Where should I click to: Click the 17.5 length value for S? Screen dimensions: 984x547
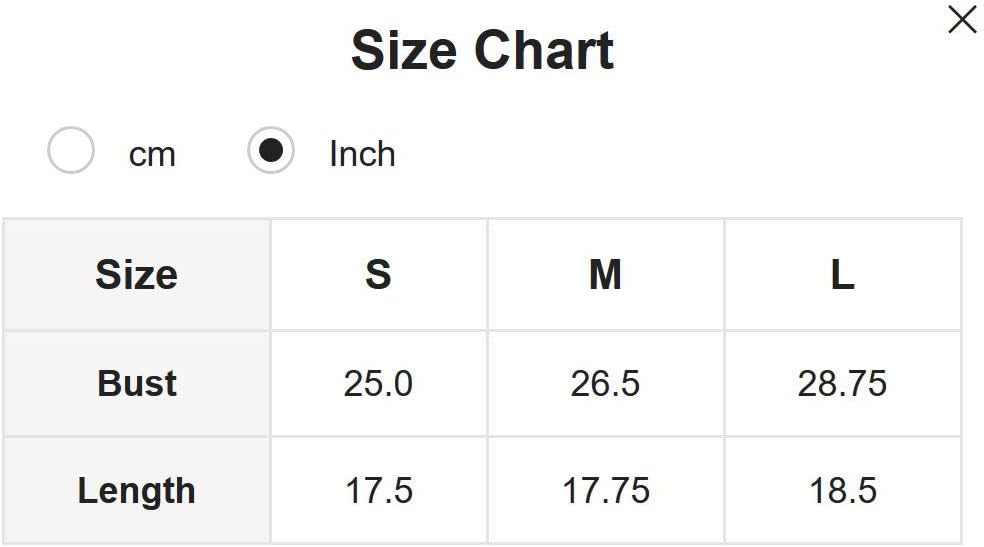coord(378,491)
